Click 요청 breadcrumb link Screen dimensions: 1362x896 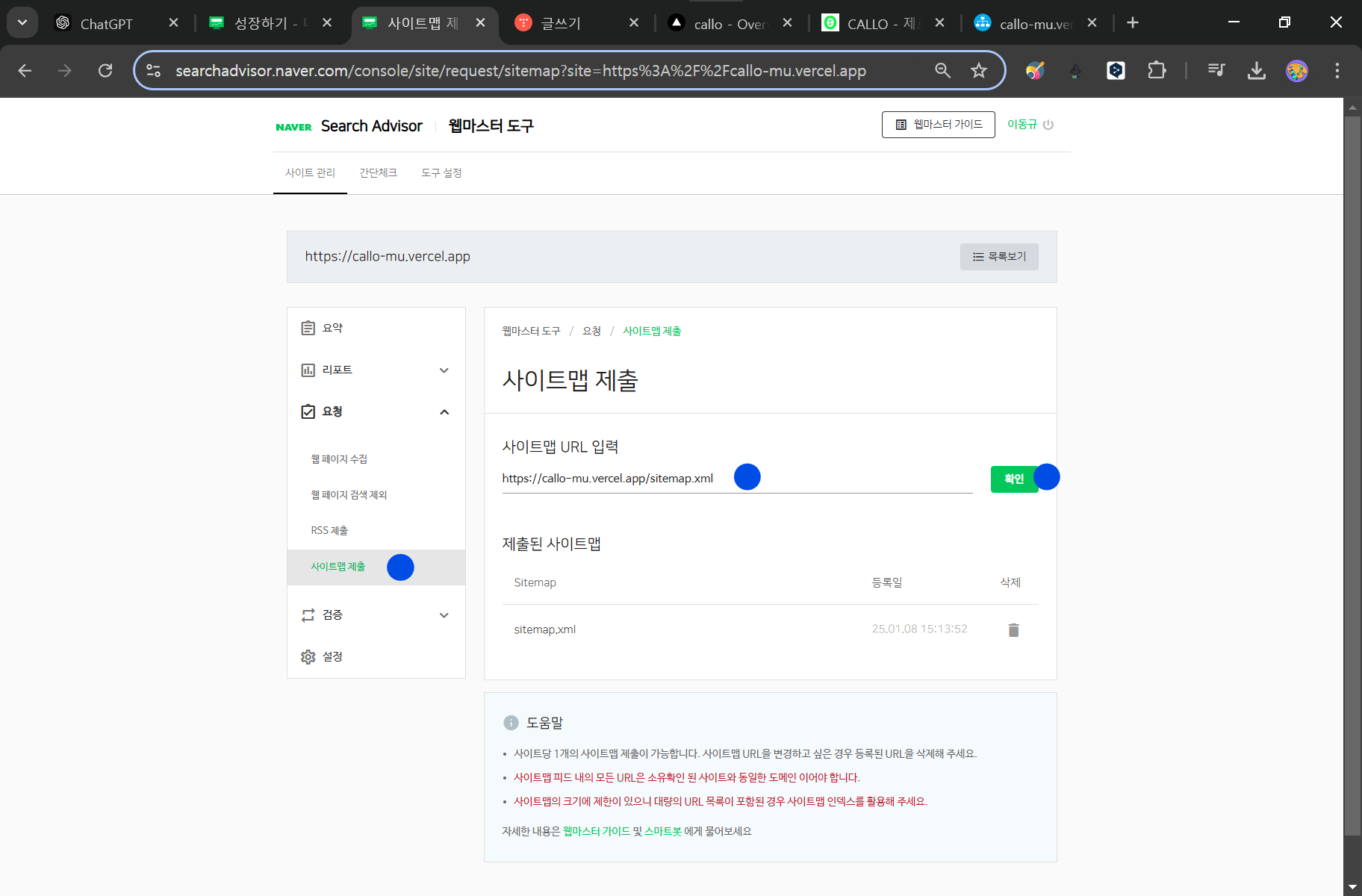coord(591,331)
